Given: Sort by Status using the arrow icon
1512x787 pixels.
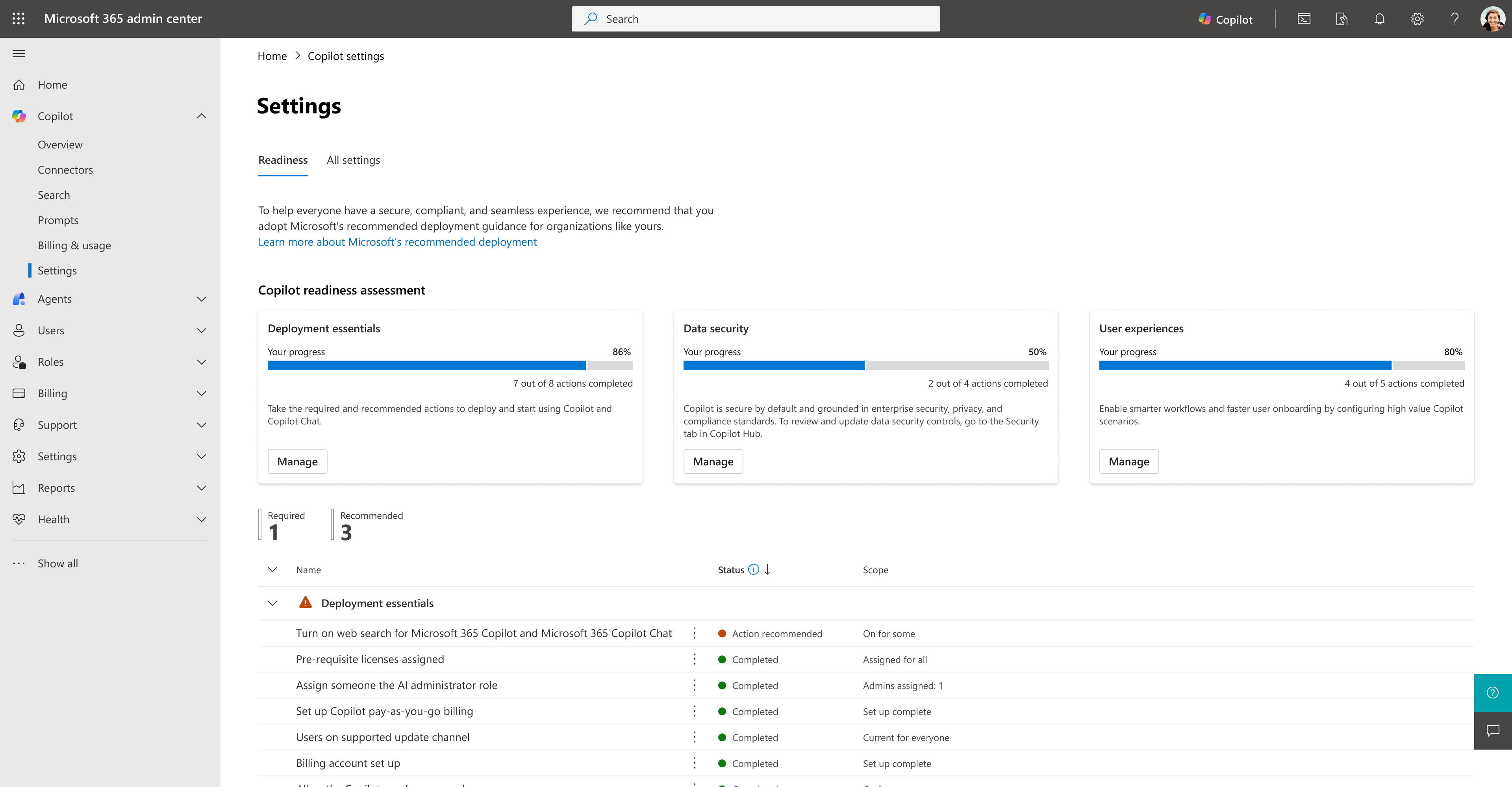Looking at the screenshot, I should click(x=767, y=569).
